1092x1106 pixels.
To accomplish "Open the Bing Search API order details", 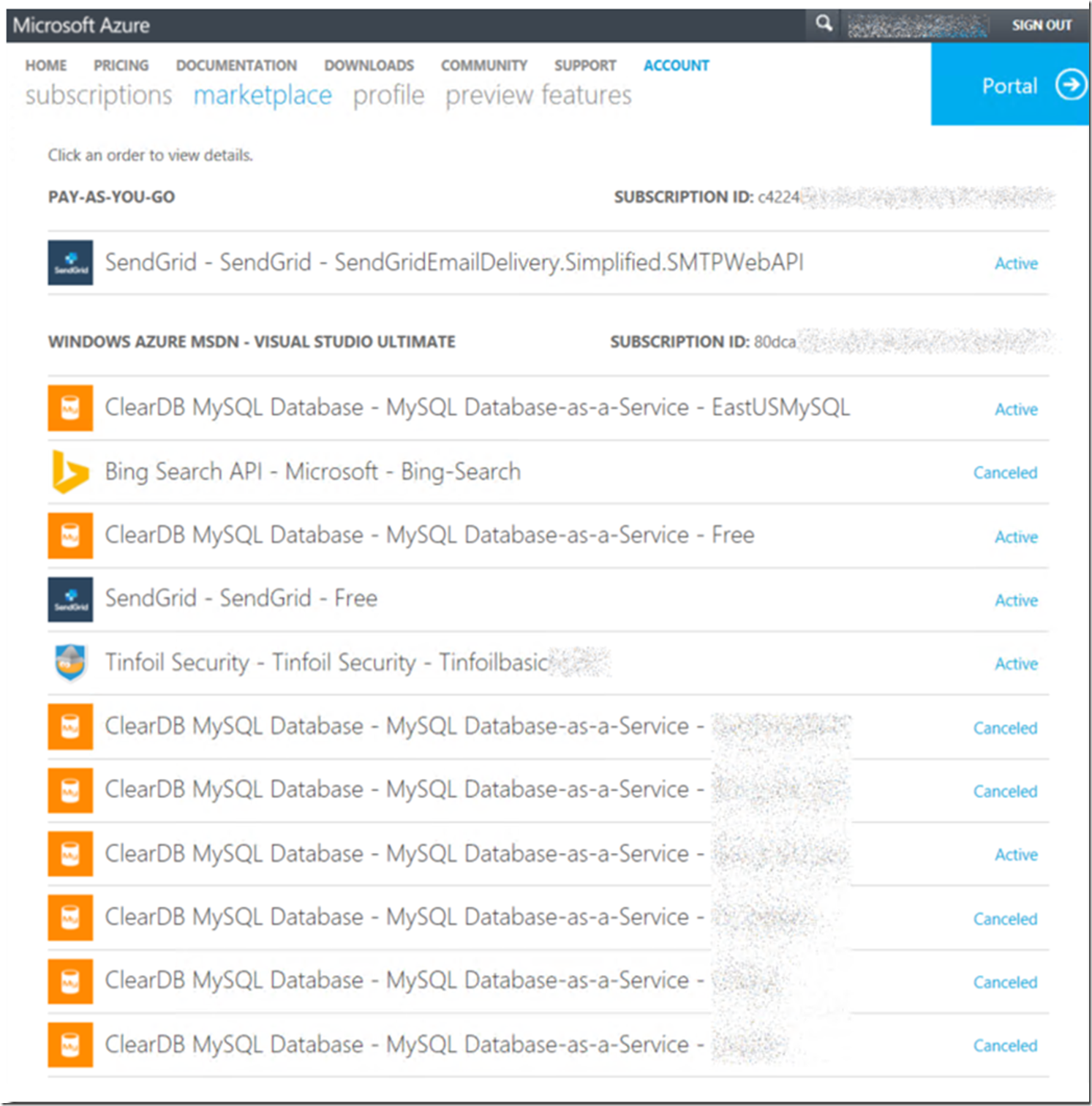I will [x=313, y=472].
